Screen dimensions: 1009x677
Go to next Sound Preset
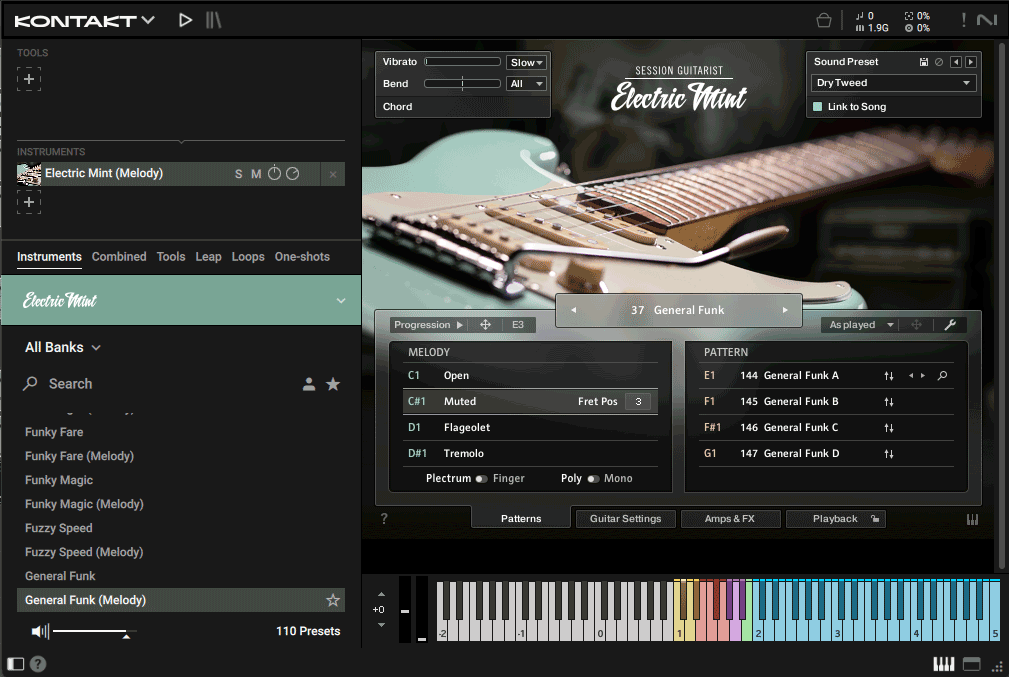pos(971,62)
